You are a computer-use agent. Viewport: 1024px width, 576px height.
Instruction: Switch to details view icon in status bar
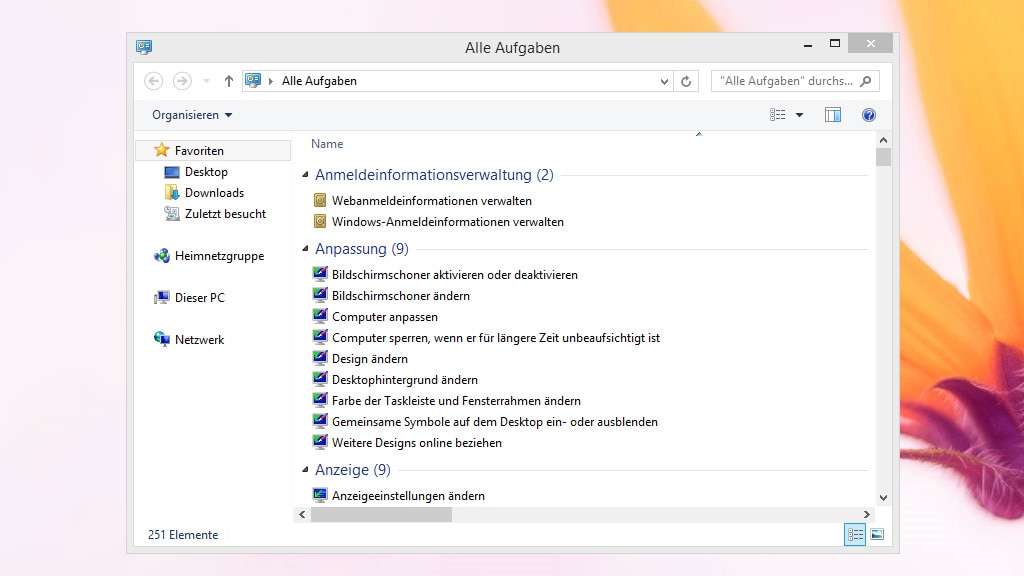tap(855, 535)
